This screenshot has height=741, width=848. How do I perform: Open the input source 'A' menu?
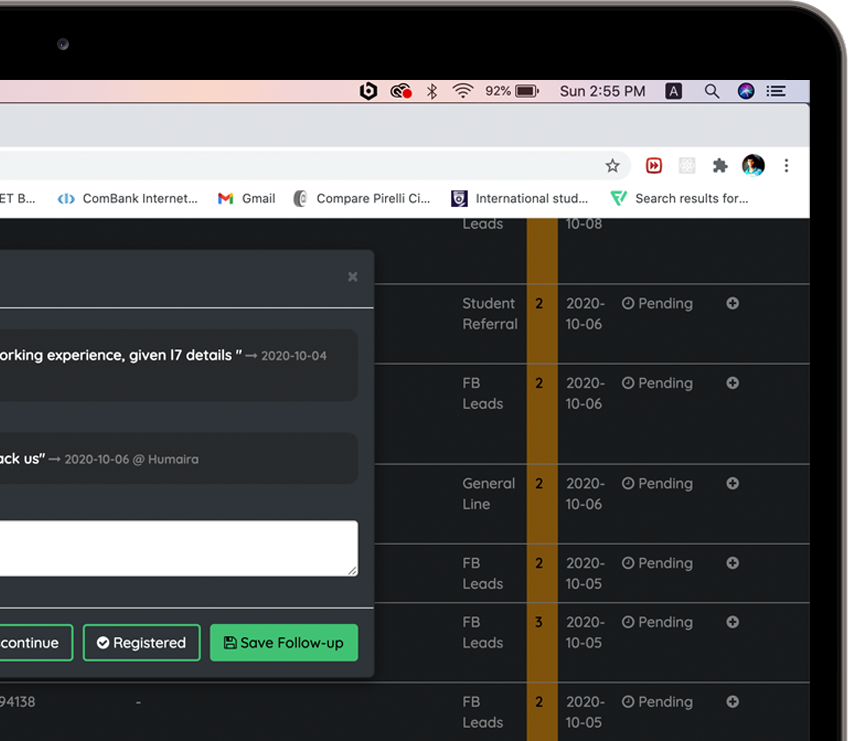(674, 91)
